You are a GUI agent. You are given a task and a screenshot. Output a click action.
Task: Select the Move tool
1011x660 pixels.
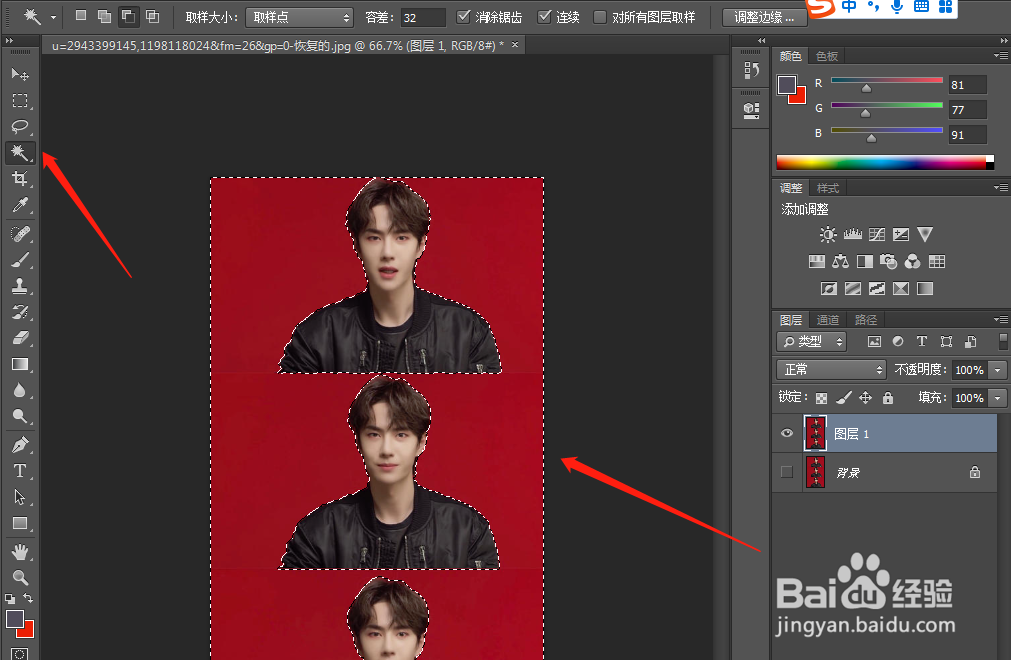click(x=20, y=75)
